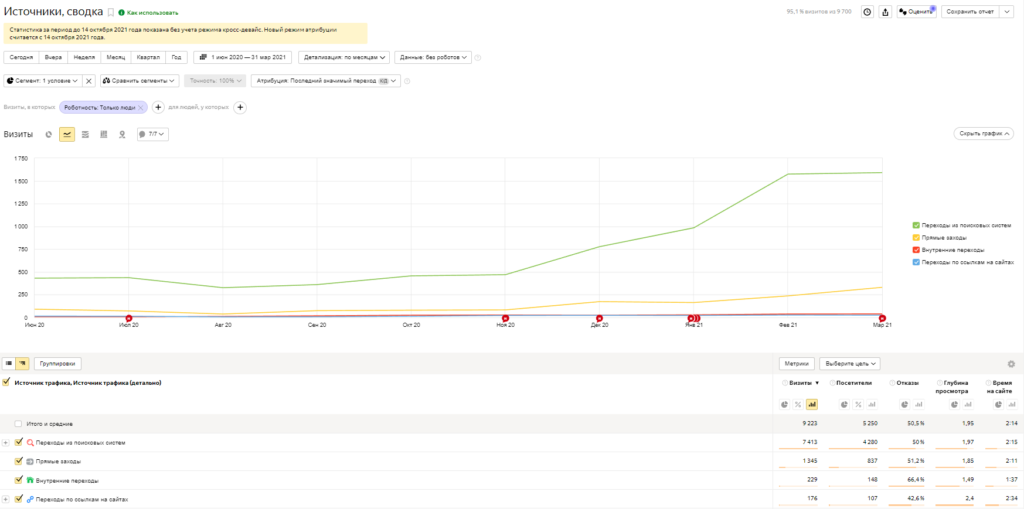Switch chart to map view
Image resolution: width=1024 pixels, height=509 pixels.
tap(121, 134)
